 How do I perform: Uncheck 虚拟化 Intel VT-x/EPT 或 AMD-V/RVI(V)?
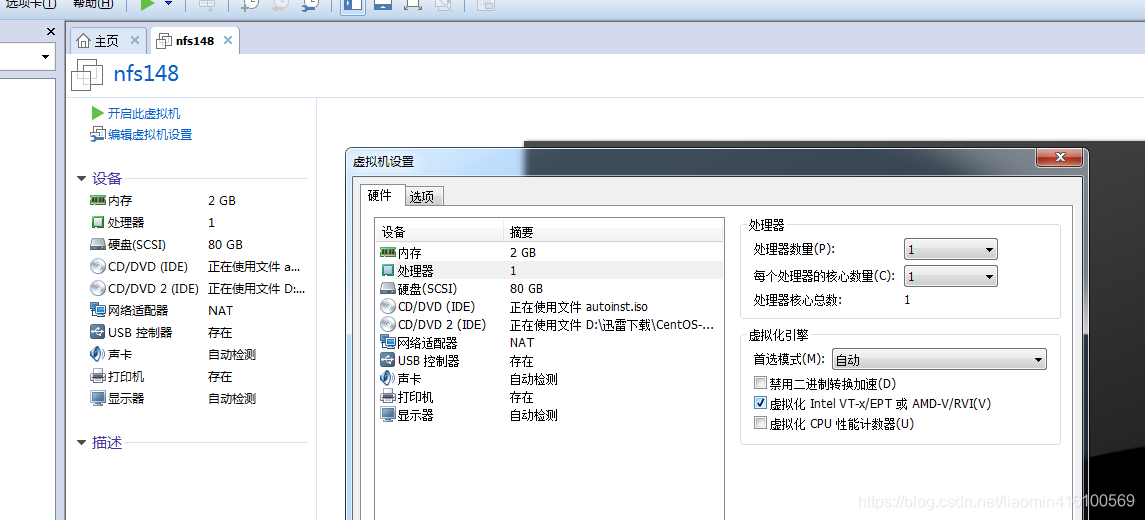click(x=760, y=403)
